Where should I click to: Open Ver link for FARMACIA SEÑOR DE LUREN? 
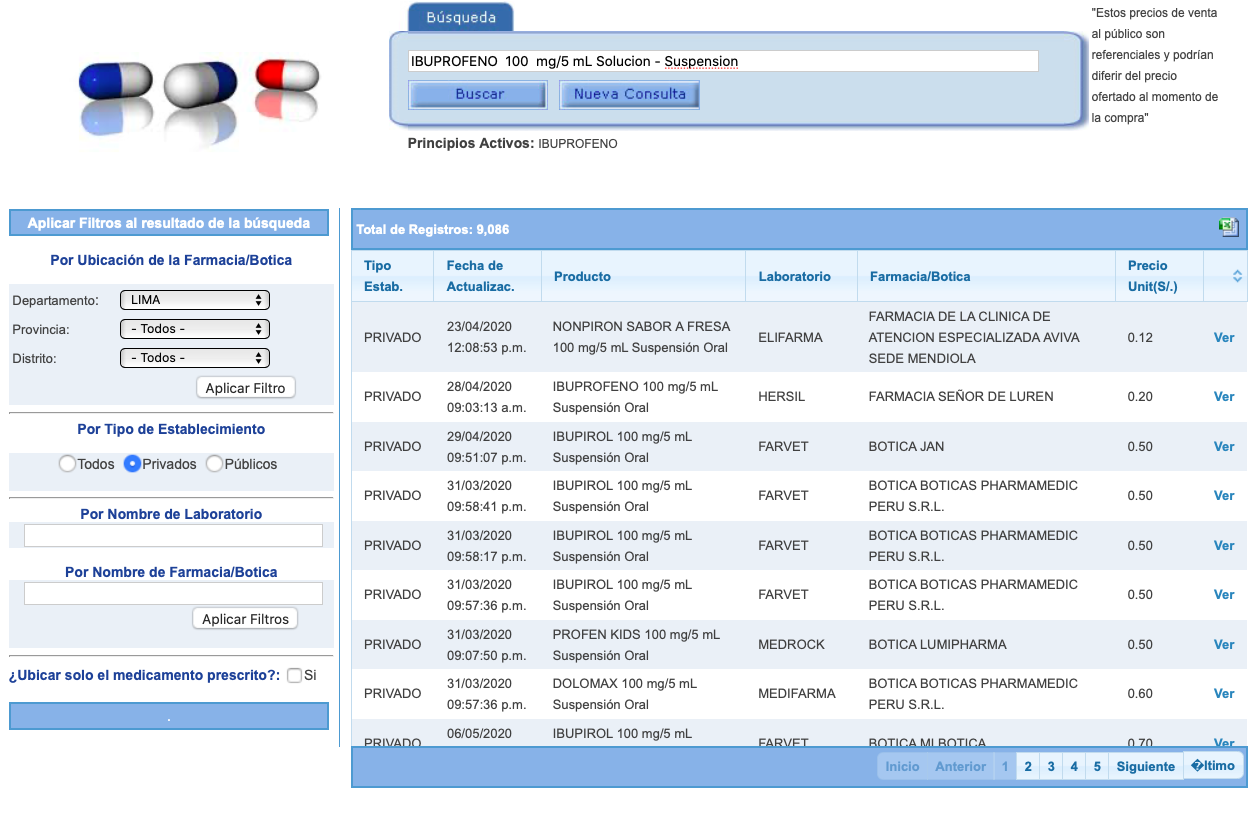(1224, 397)
